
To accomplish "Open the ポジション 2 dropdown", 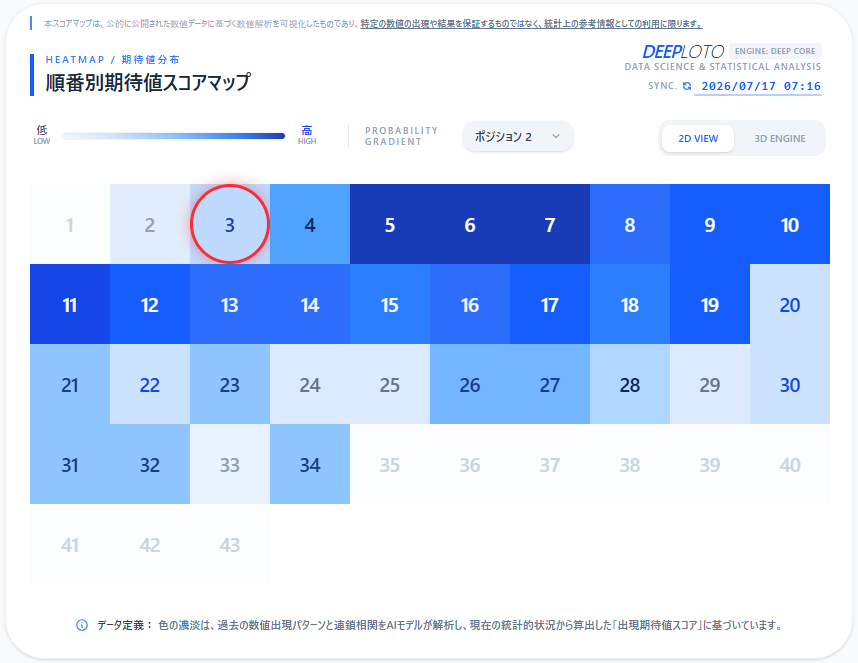I will pos(518,136).
